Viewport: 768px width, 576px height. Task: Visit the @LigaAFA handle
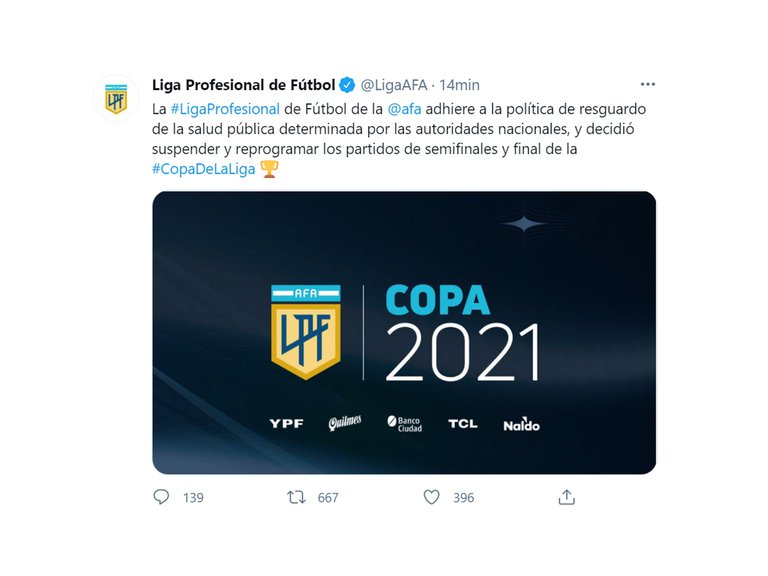pyautogui.click(x=394, y=85)
